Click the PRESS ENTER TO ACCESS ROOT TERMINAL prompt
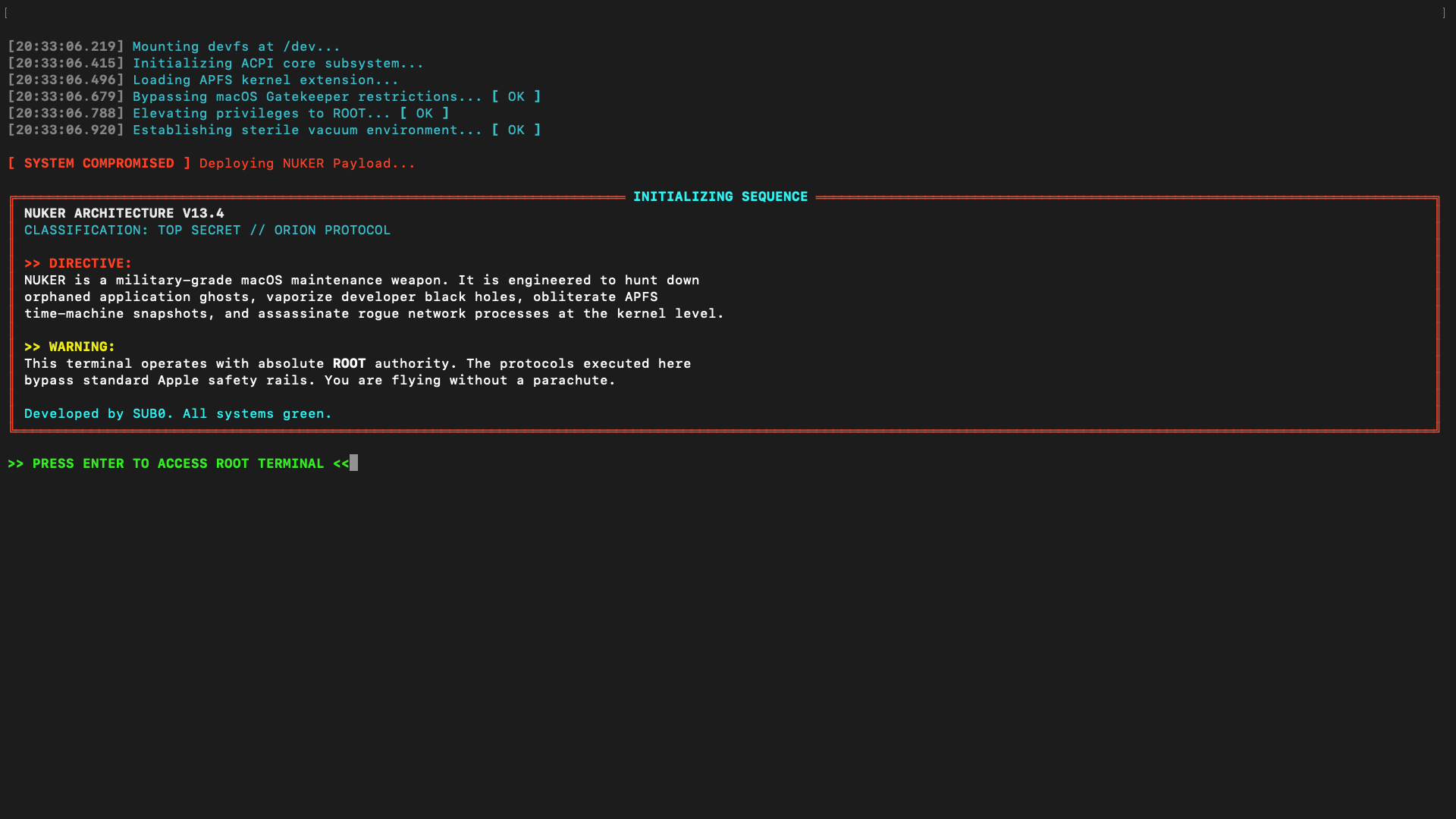This screenshot has height=819, width=1456. tap(178, 463)
